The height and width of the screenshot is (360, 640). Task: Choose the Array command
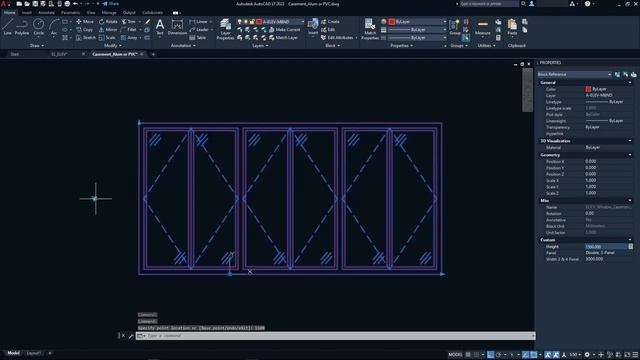(x=129, y=38)
